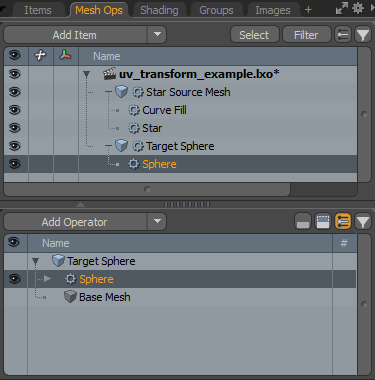Click the horizontal scrollbar under the item list
This screenshot has height=380, width=375.
point(147,189)
